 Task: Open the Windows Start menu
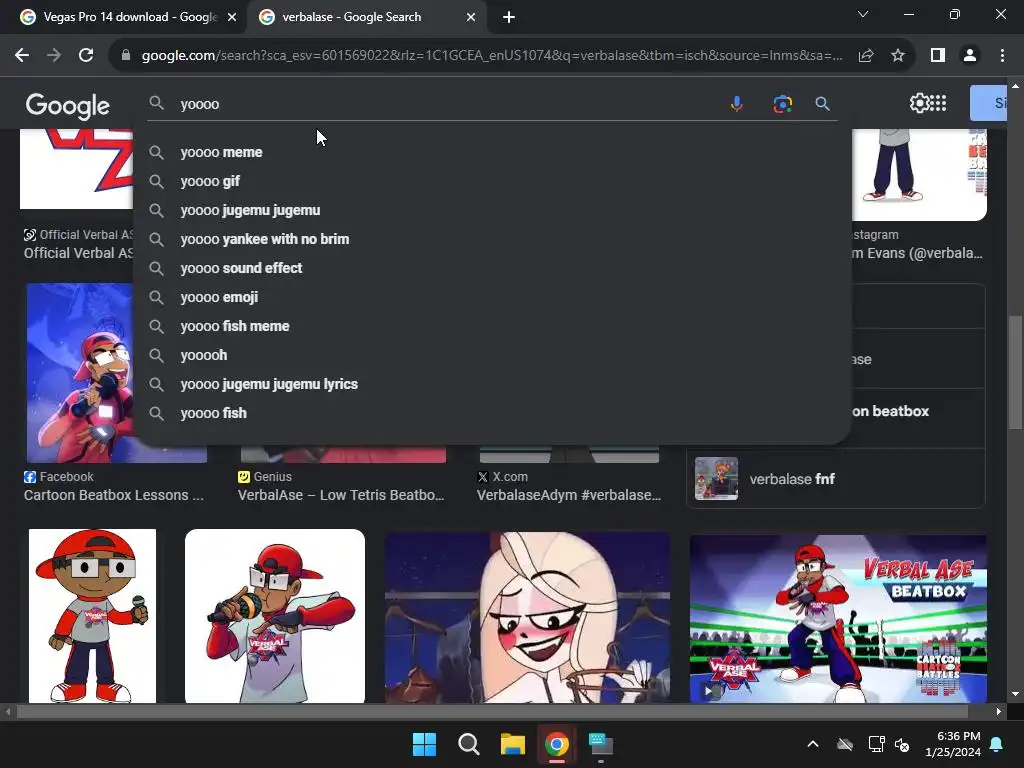coord(424,744)
